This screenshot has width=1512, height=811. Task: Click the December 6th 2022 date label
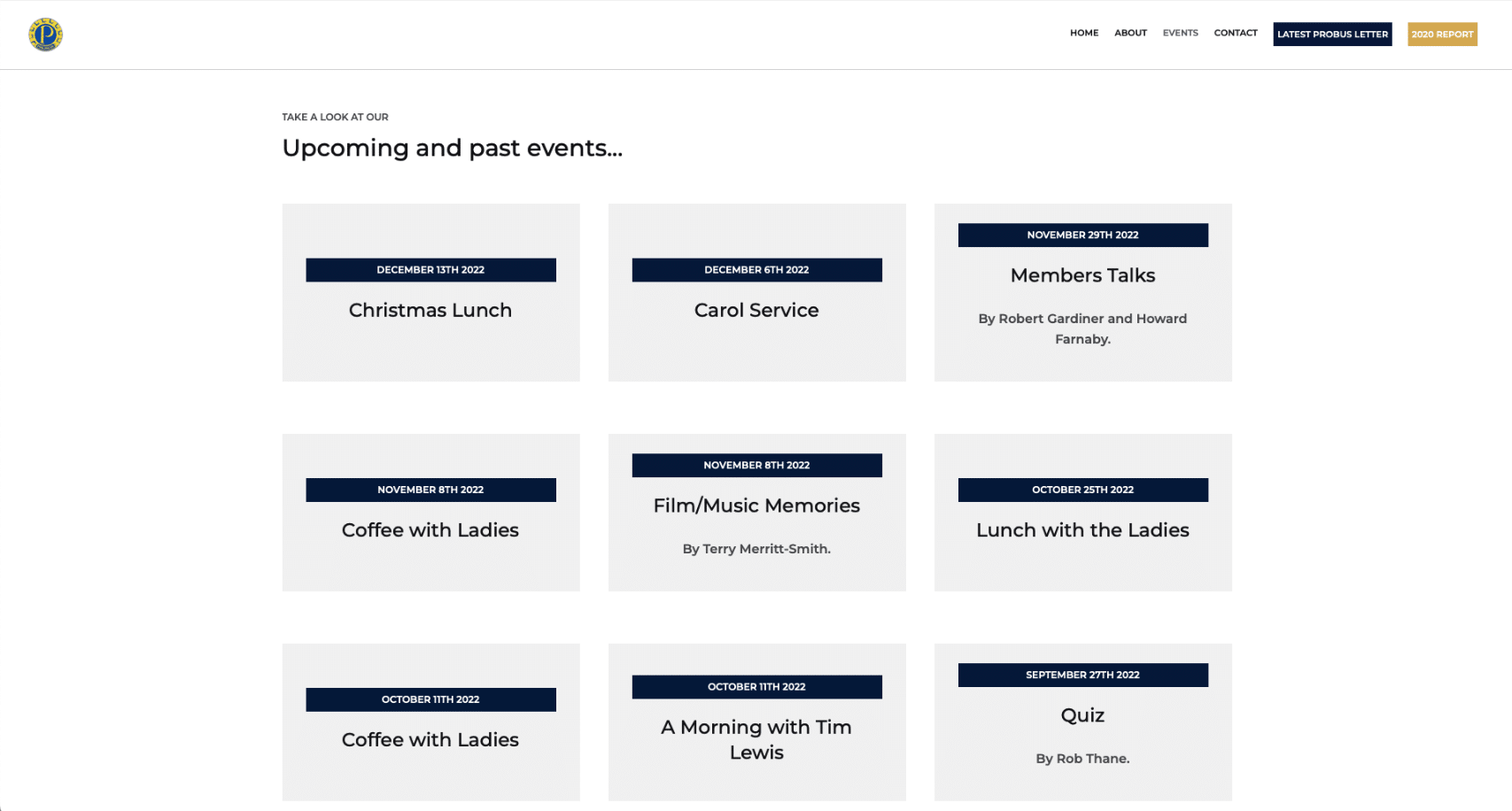(x=756, y=270)
